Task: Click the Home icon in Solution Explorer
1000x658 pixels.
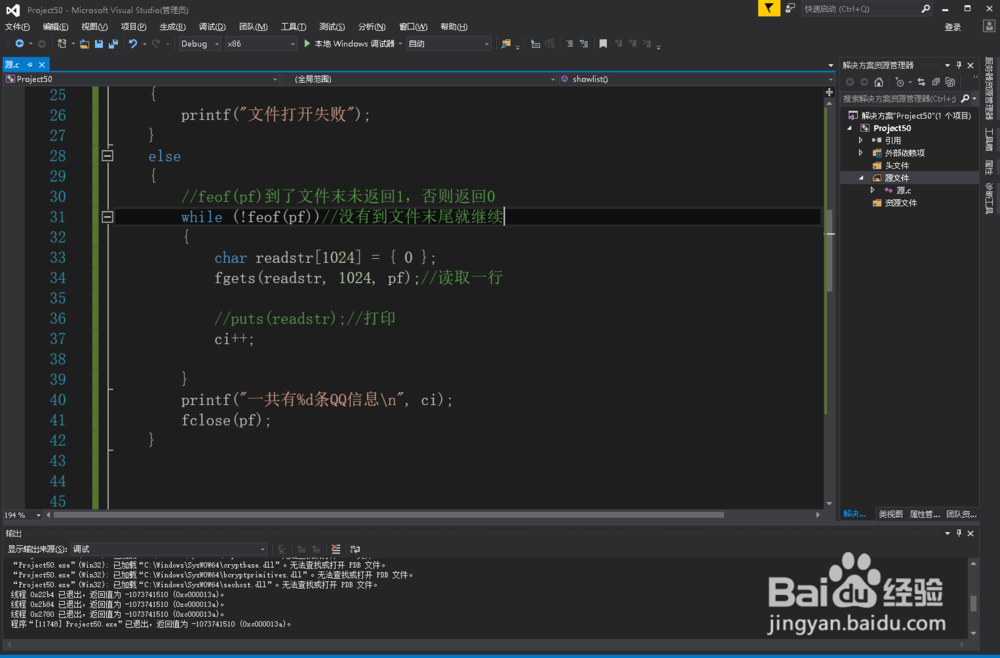Action: point(878,82)
